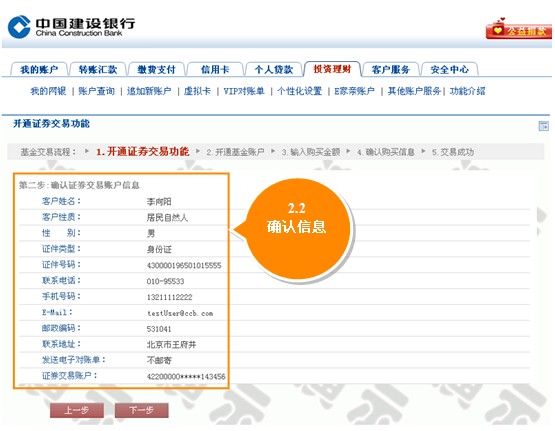The image size is (555, 431).
Task: Click the 基金交易流程 label
Action: click(48, 152)
